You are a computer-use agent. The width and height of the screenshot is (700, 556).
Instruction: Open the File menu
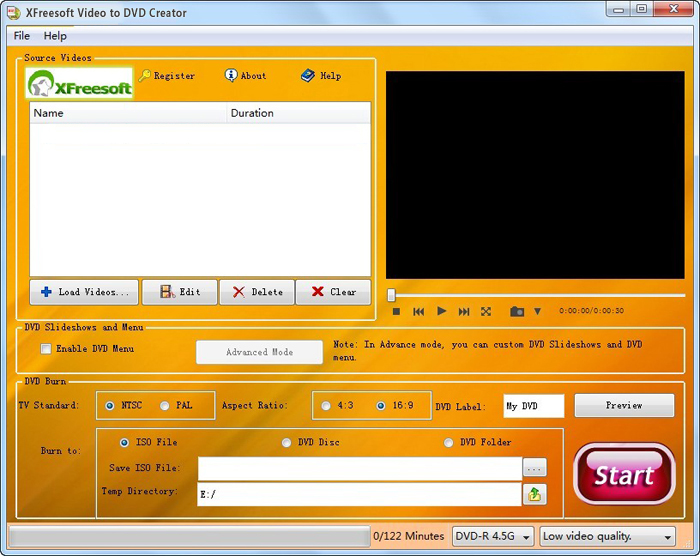[x=22, y=36]
